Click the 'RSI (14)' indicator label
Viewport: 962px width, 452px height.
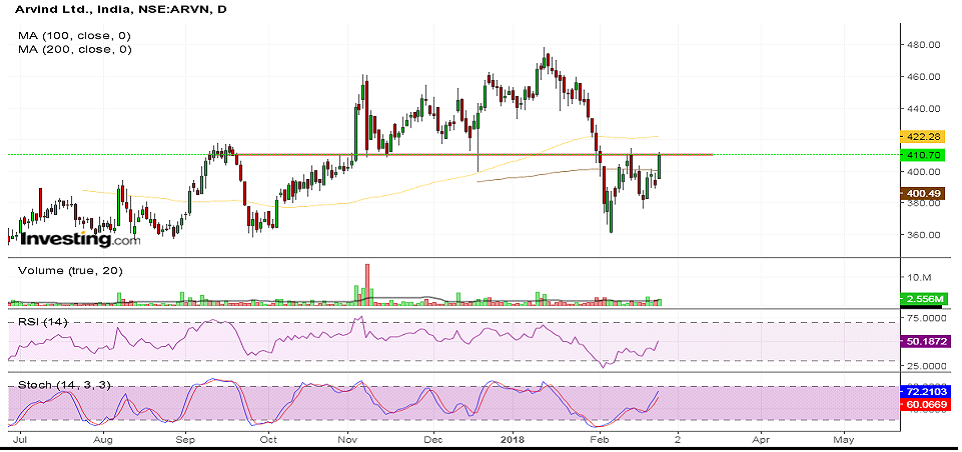(42, 322)
